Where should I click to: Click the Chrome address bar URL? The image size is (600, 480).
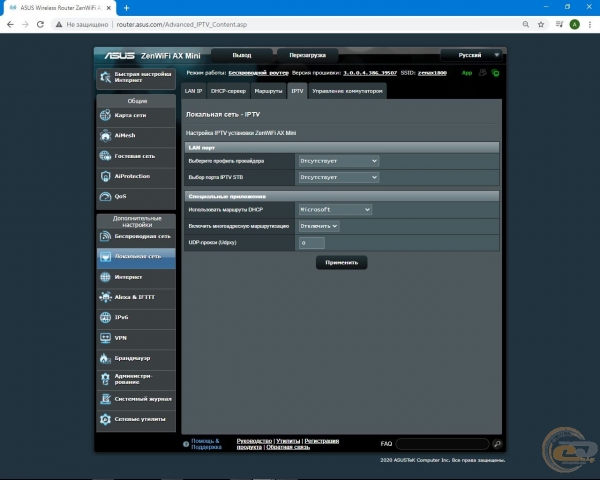(x=182, y=24)
